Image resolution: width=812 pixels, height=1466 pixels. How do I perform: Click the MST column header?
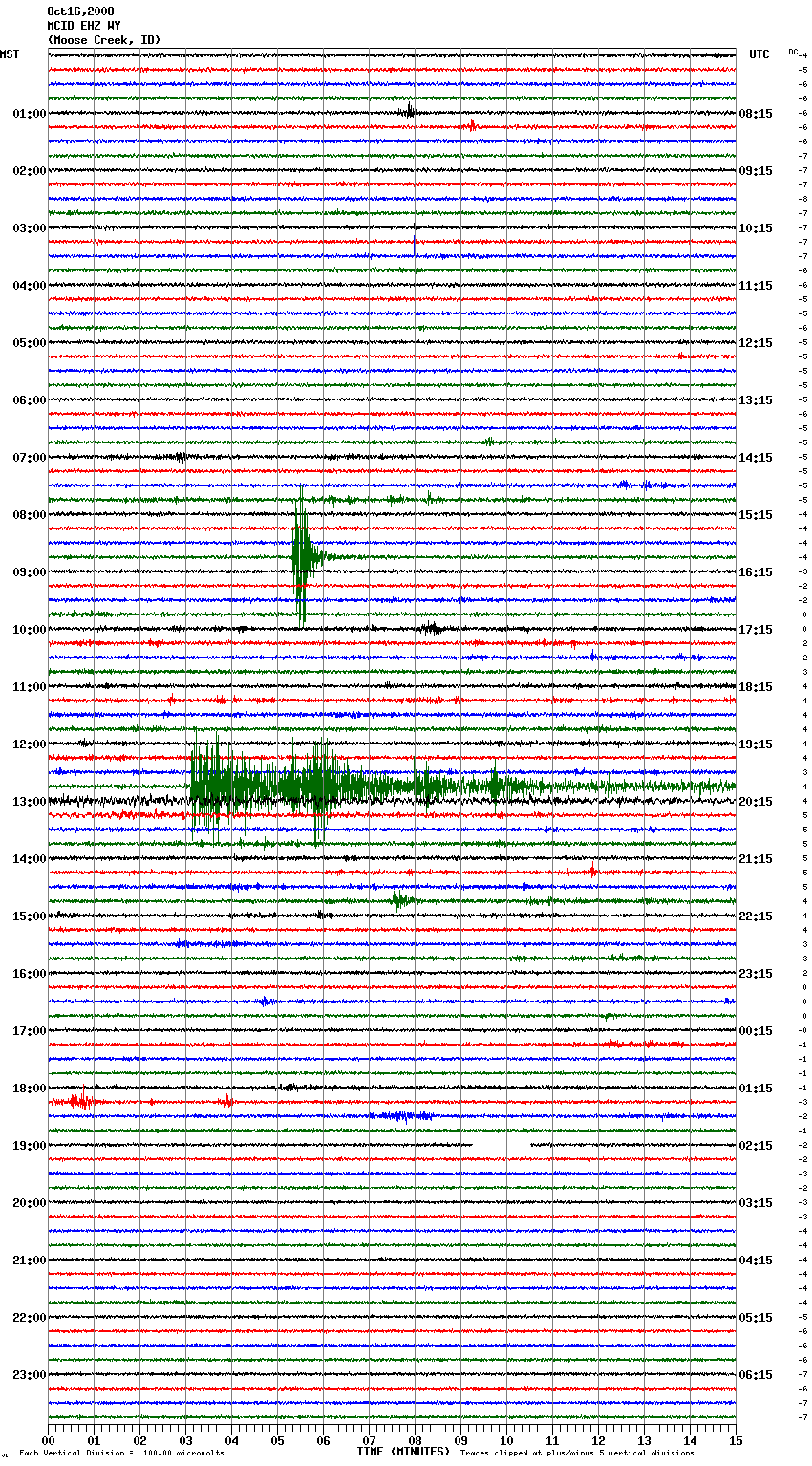coord(10,54)
